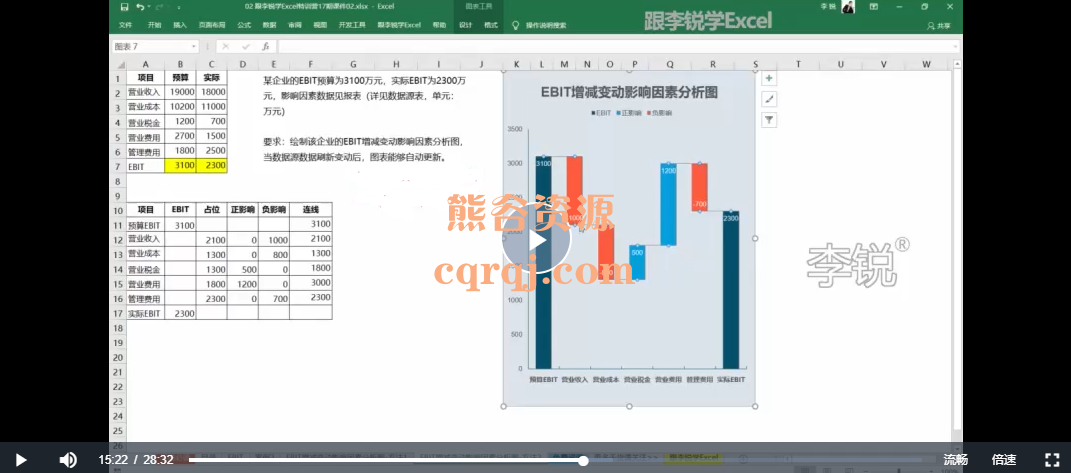Click the formula bar Enter checkmark icon
This screenshot has height=473, width=1071.
(245, 46)
